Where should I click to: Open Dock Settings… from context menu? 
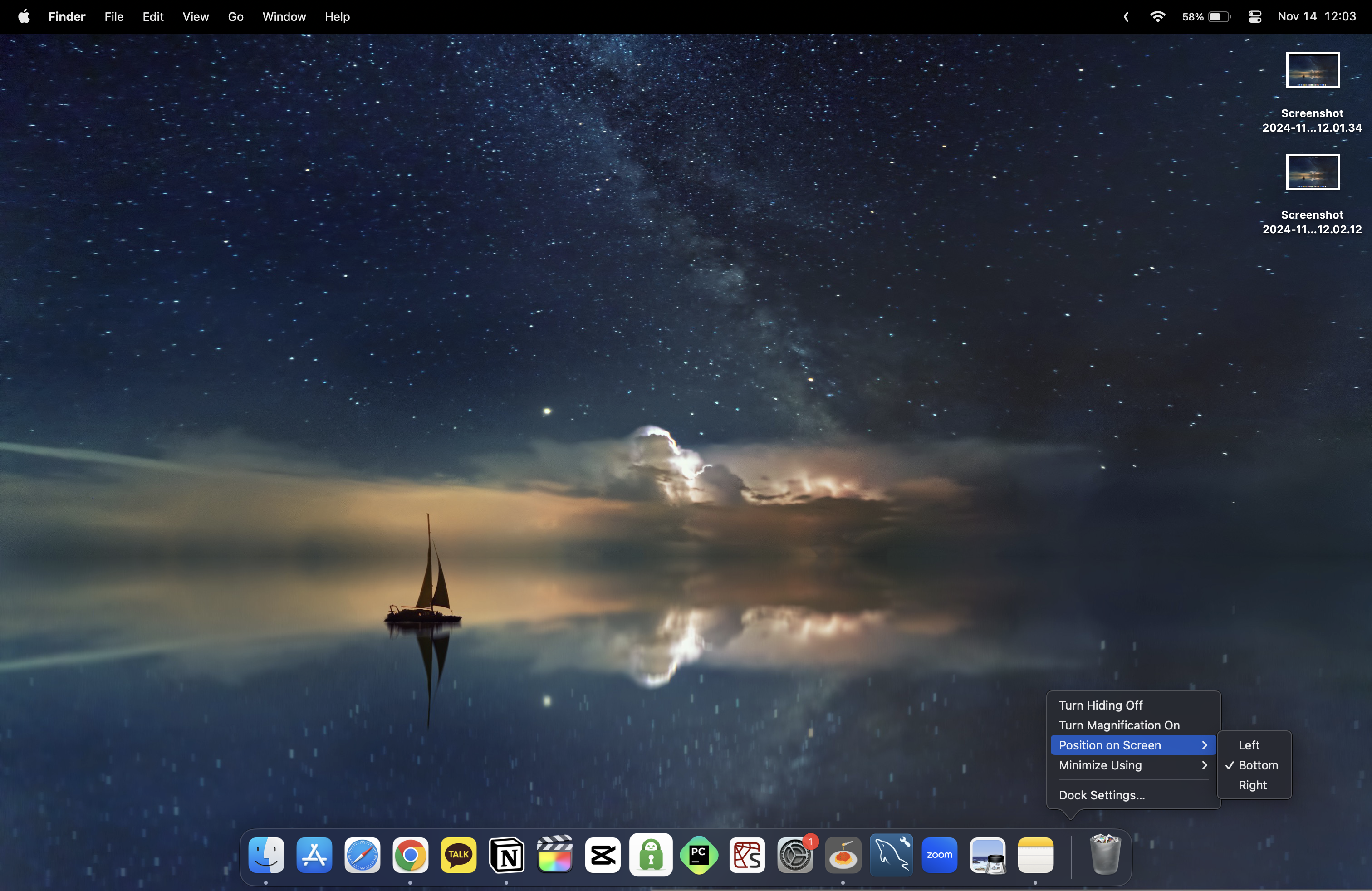(x=1102, y=795)
